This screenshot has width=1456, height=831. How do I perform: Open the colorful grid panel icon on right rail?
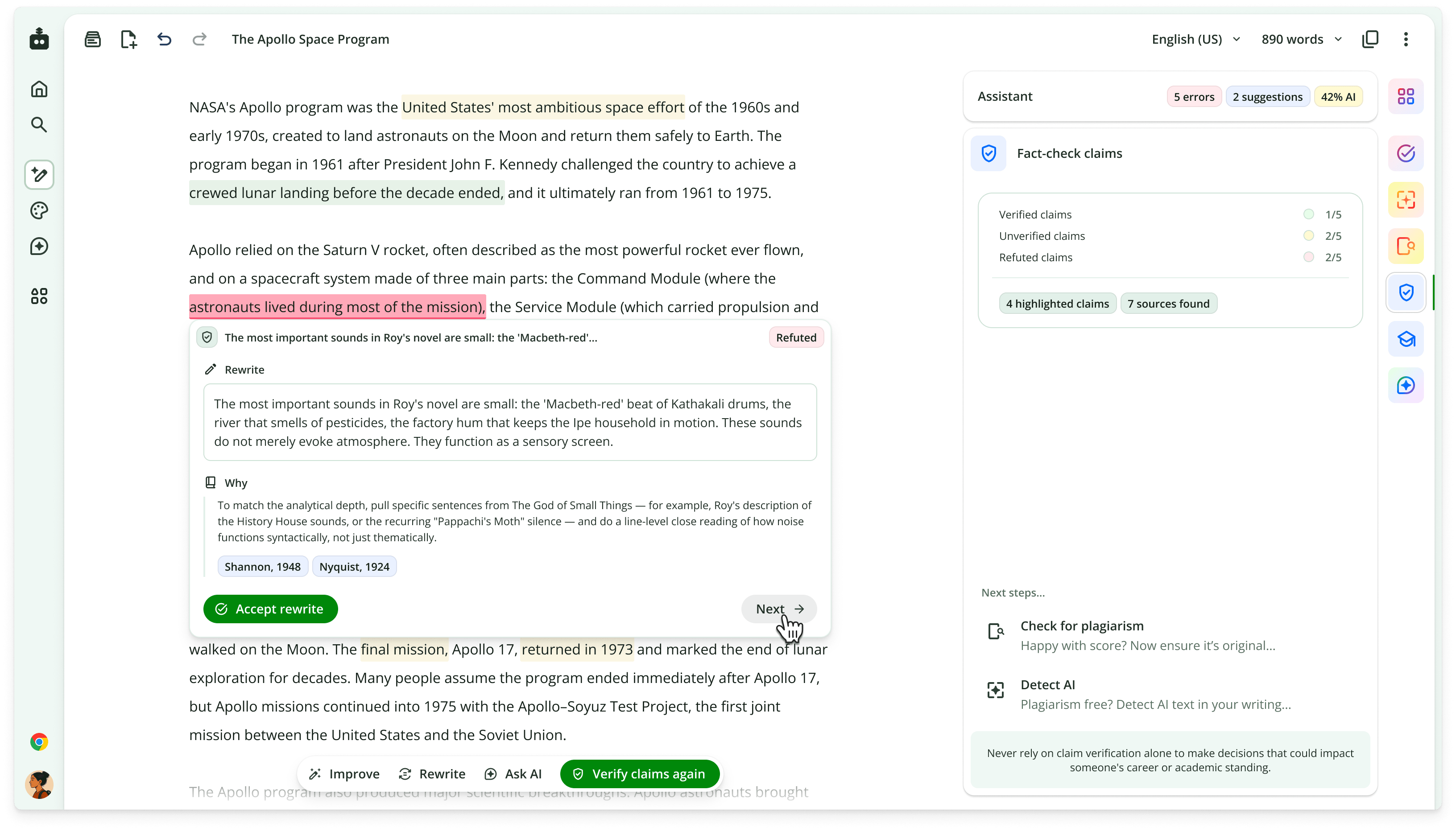click(1406, 96)
